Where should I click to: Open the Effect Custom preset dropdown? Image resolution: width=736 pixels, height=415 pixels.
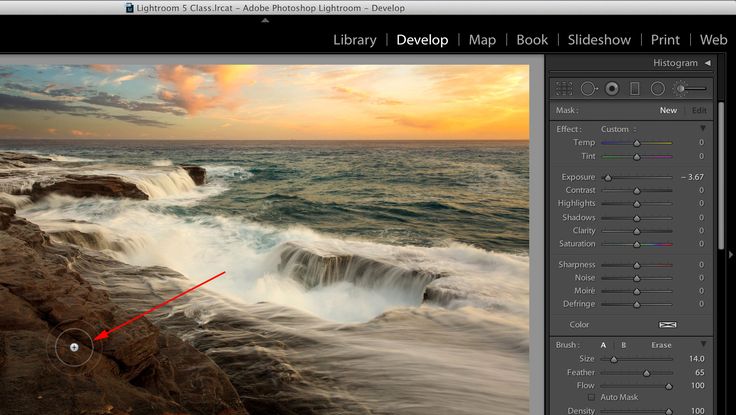pos(616,129)
